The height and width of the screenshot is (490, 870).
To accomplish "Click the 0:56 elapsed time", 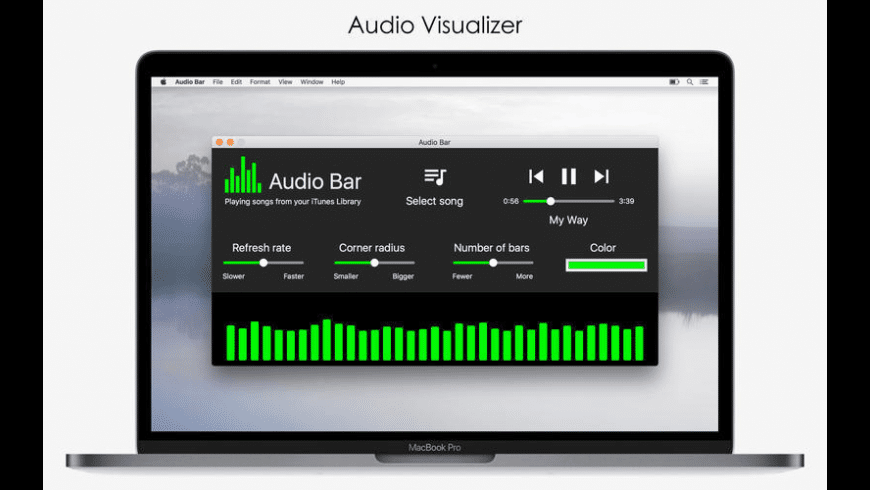I will coord(511,201).
